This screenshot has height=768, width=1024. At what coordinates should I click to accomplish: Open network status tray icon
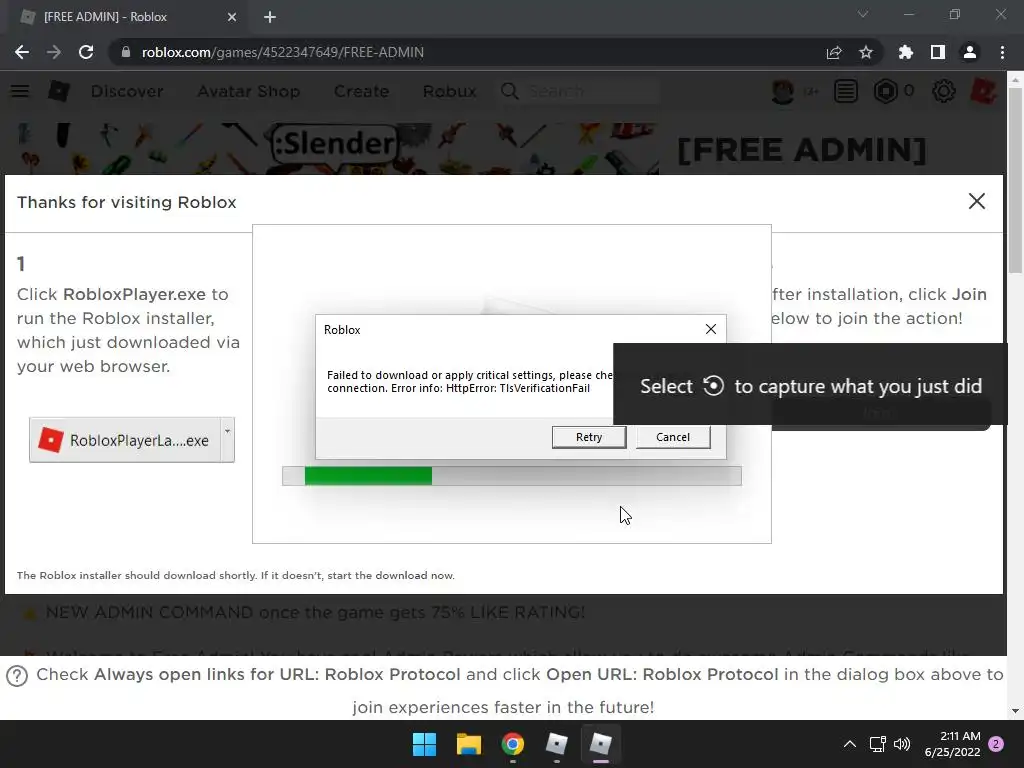click(878, 744)
